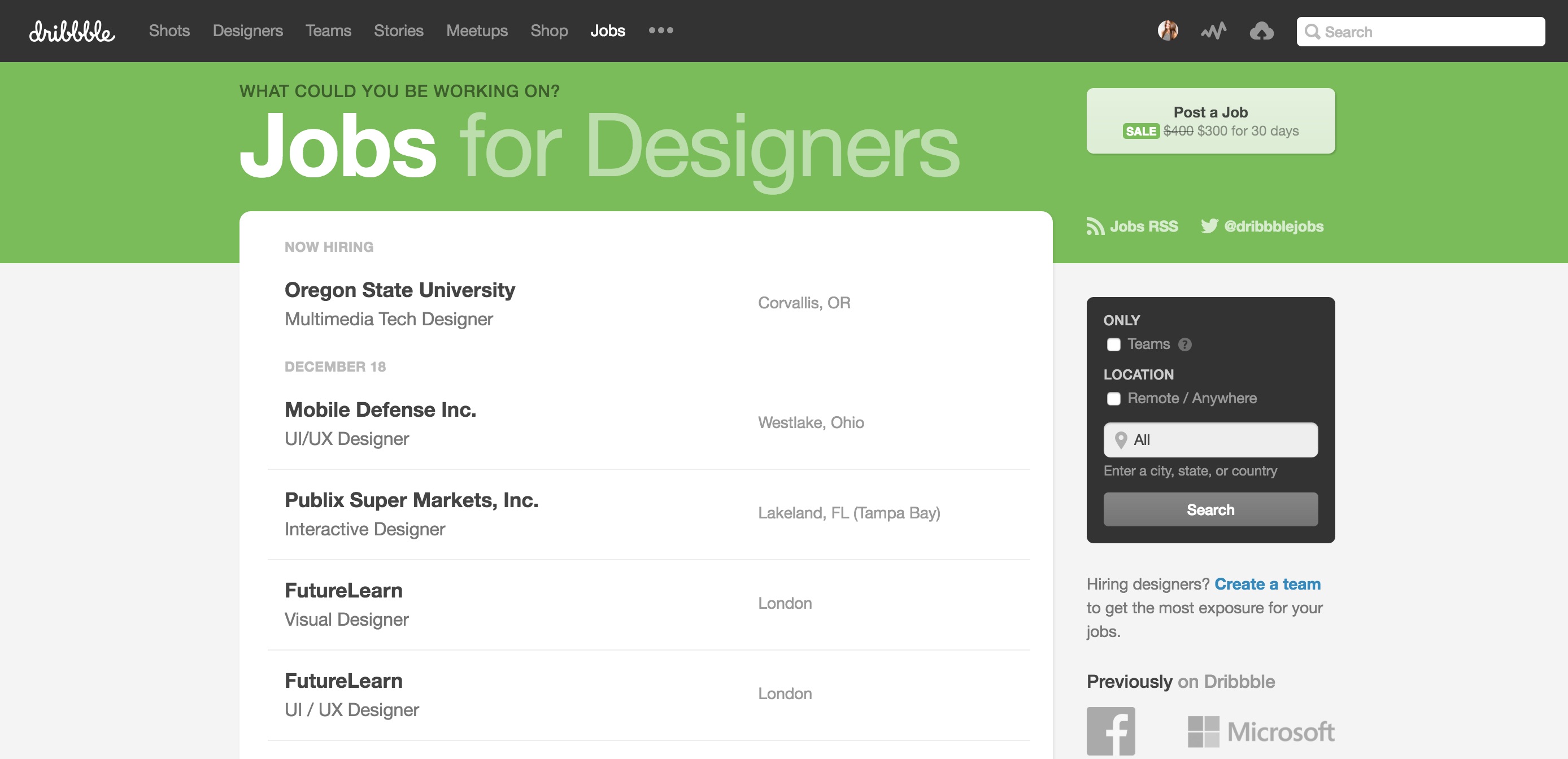Open the activity pulse icon
This screenshot has height=759, width=1568.
point(1214,31)
